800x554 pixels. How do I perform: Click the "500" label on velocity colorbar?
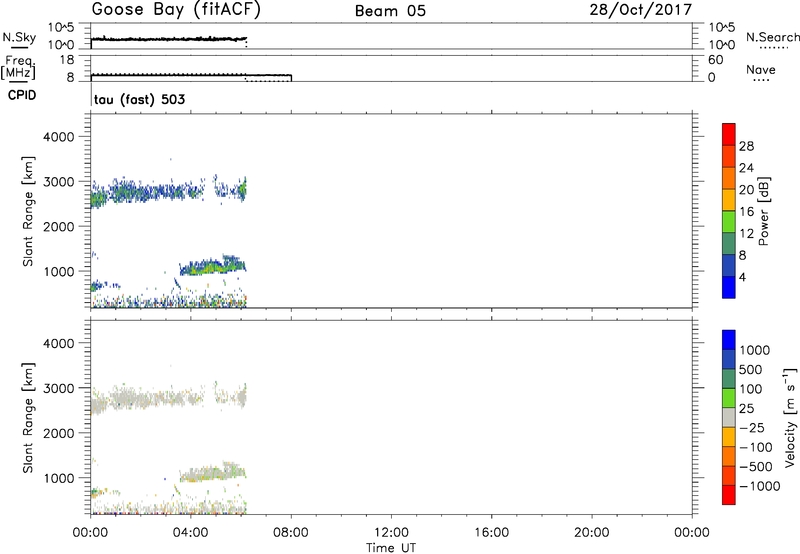[751, 370]
